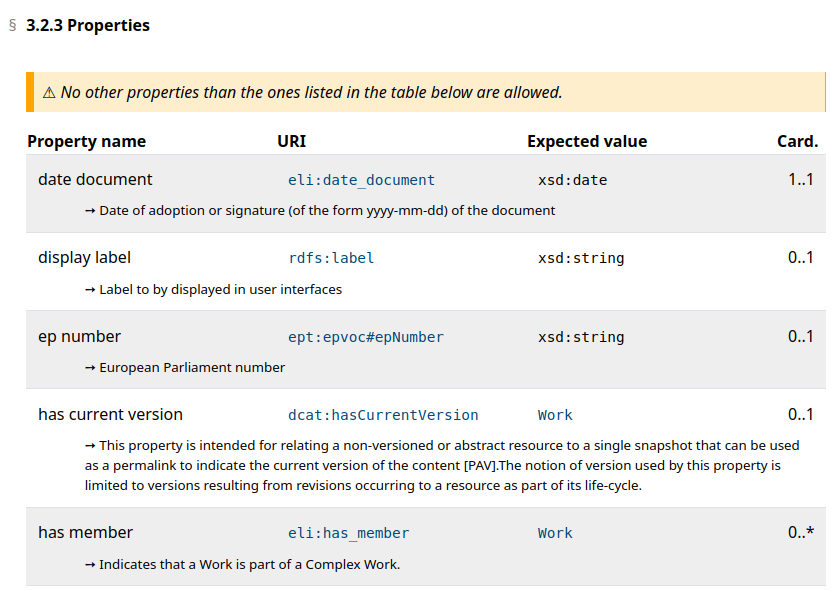The height and width of the screenshot is (598, 837).
Task: Click the 3.2.3 Properties heading
Action: point(88,26)
